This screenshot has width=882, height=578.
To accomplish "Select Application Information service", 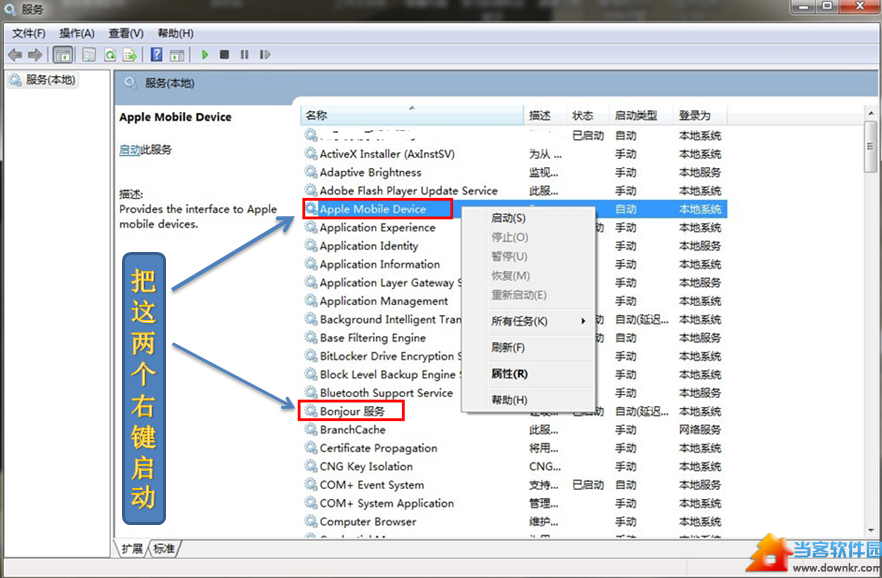I will 380,264.
